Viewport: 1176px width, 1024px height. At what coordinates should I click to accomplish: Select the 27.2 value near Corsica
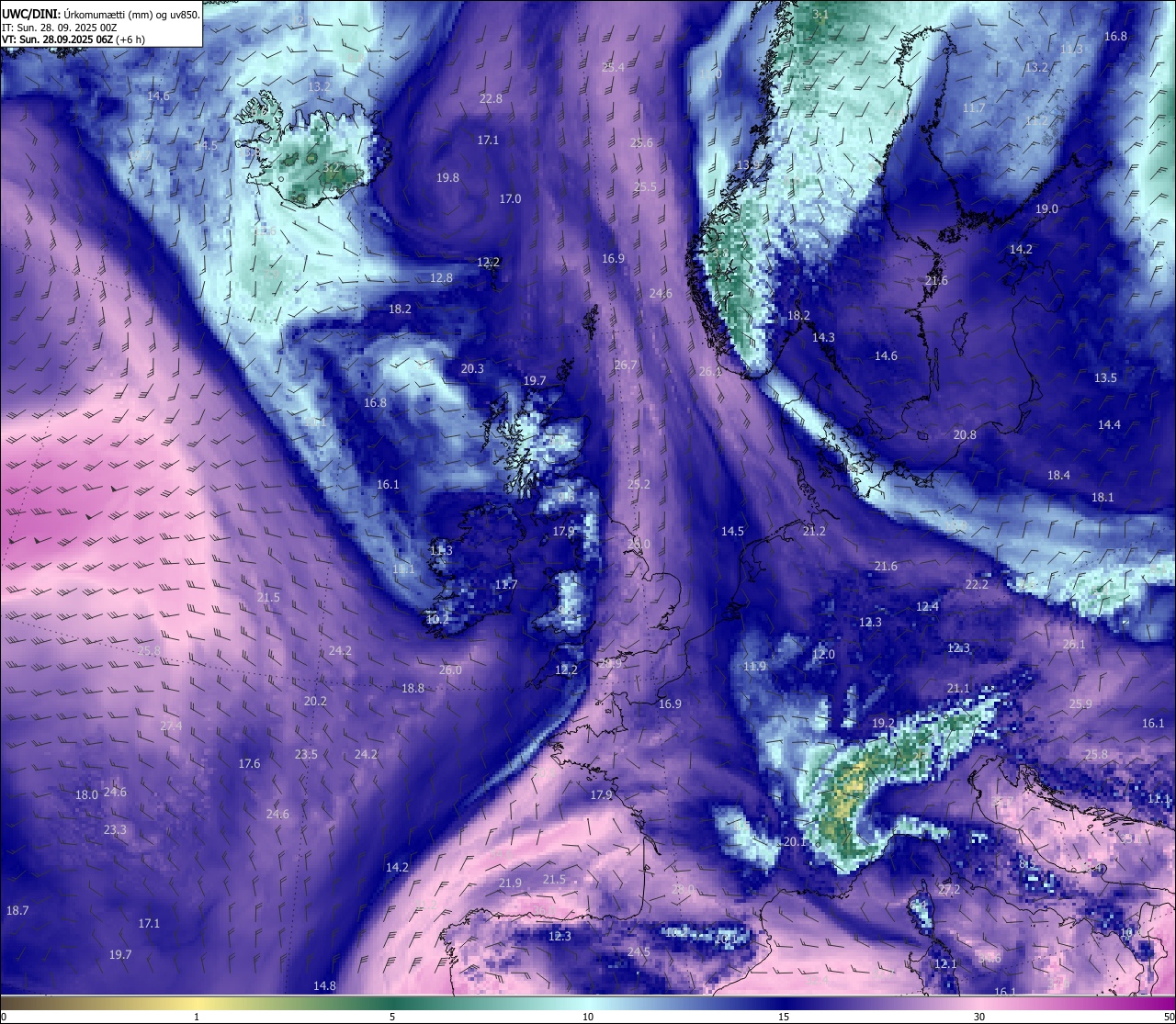point(948,891)
